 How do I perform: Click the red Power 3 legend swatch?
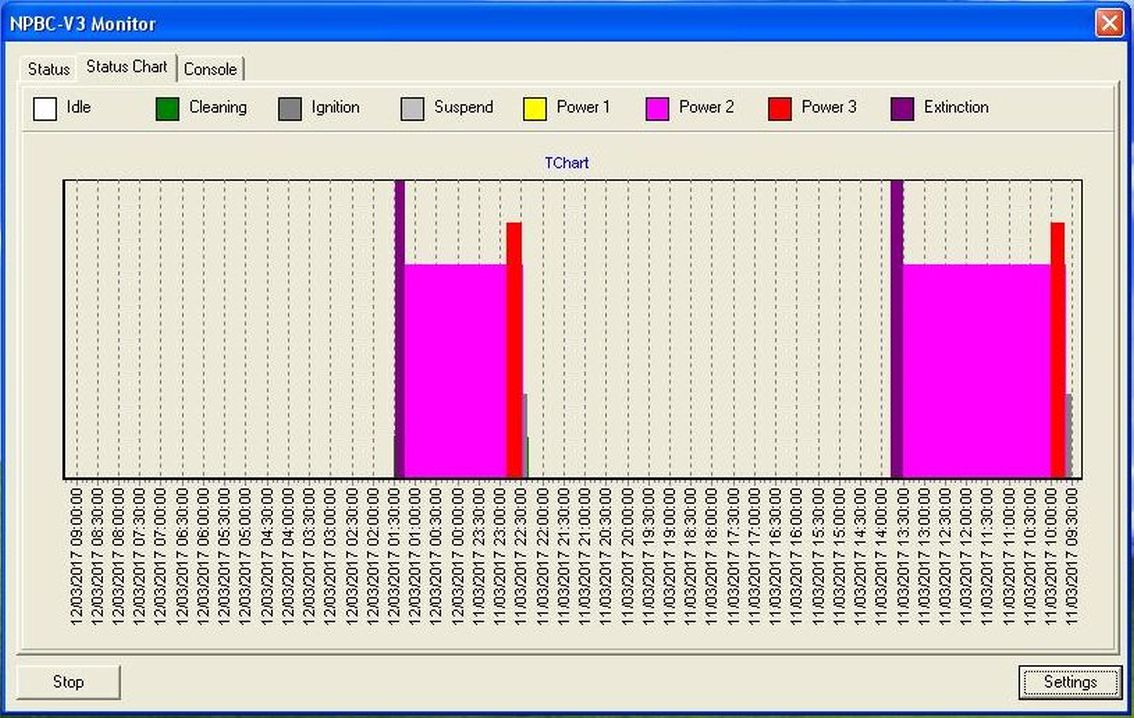coord(780,108)
